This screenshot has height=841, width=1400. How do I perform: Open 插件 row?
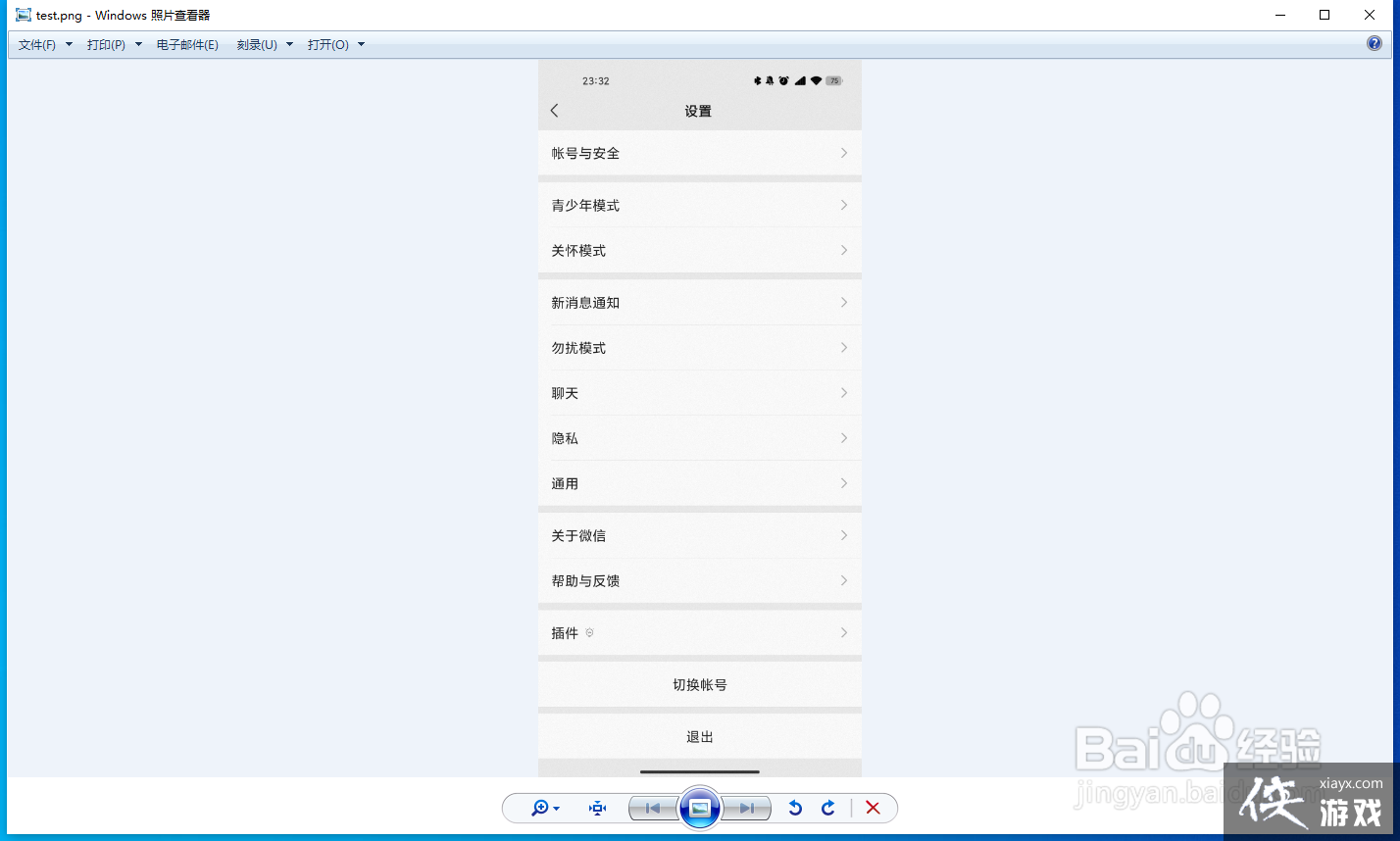point(700,632)
